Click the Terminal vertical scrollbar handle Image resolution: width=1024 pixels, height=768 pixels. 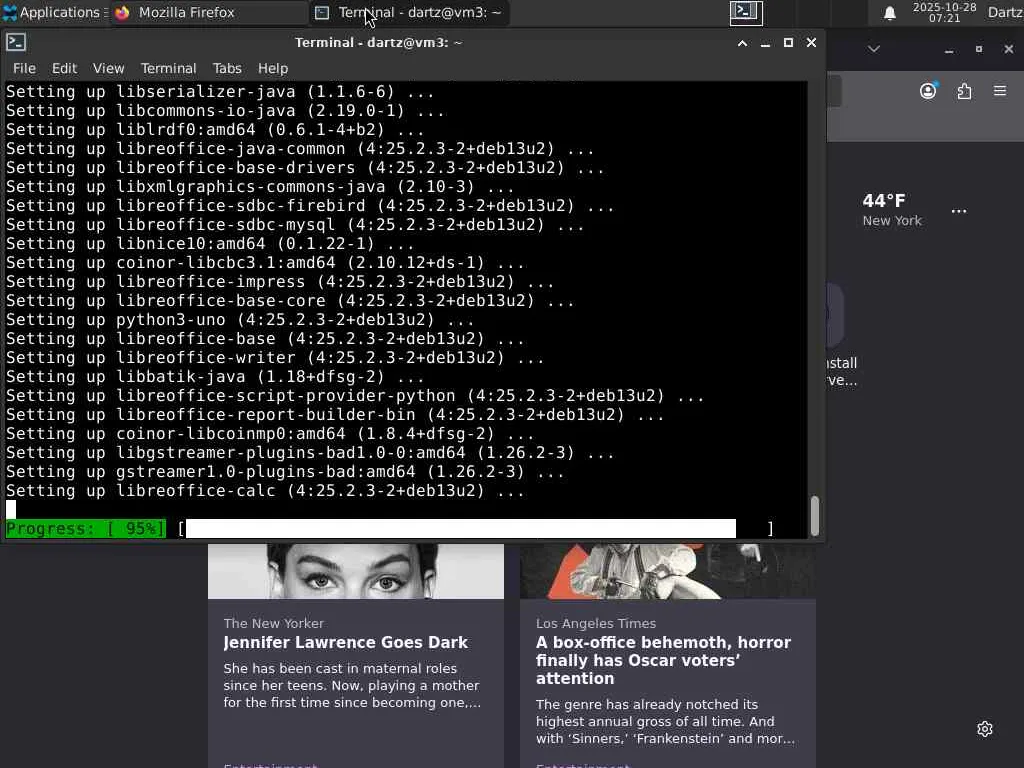tap(814, 515)
